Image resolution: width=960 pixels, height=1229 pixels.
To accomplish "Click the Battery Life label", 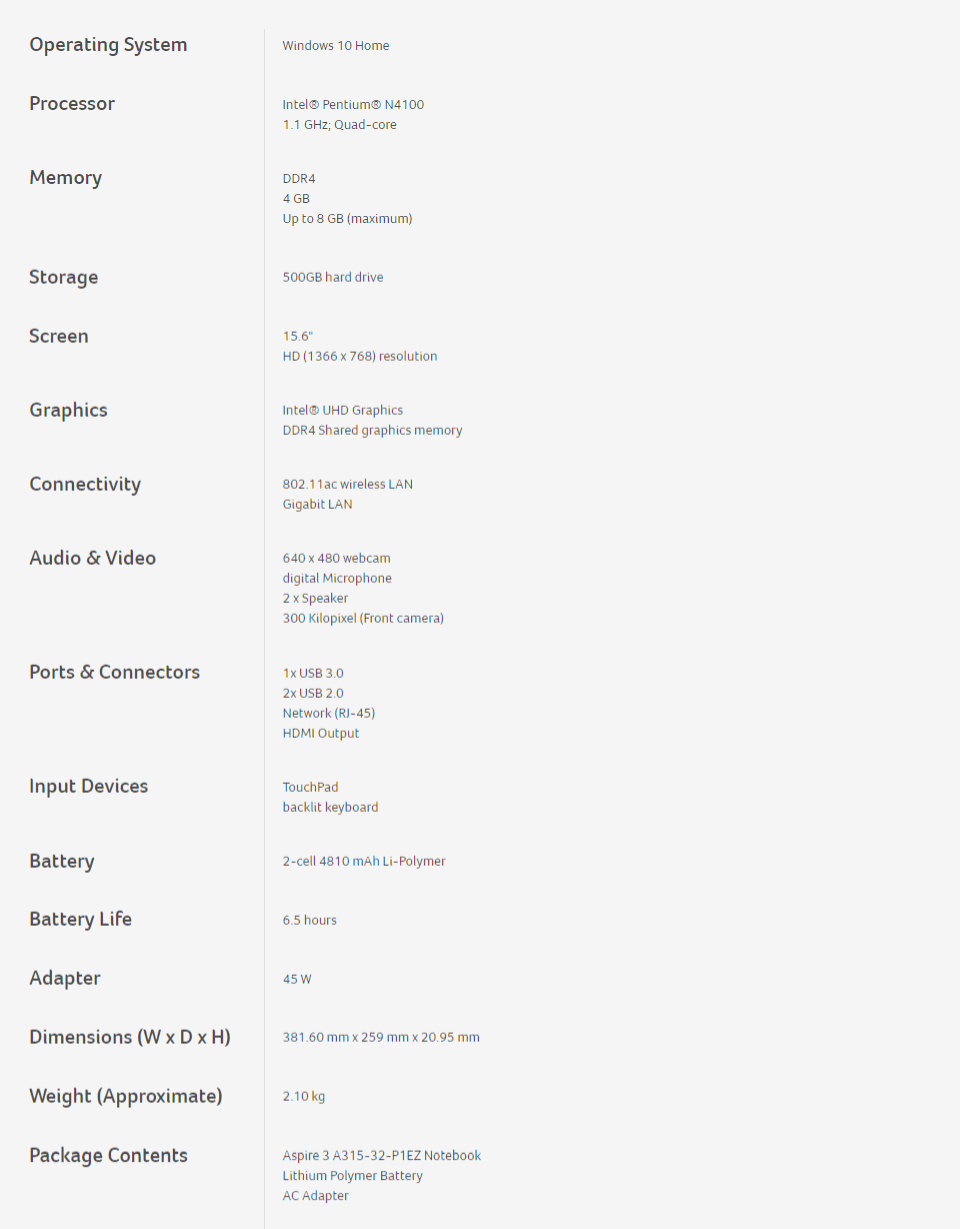I will (81, 919).
